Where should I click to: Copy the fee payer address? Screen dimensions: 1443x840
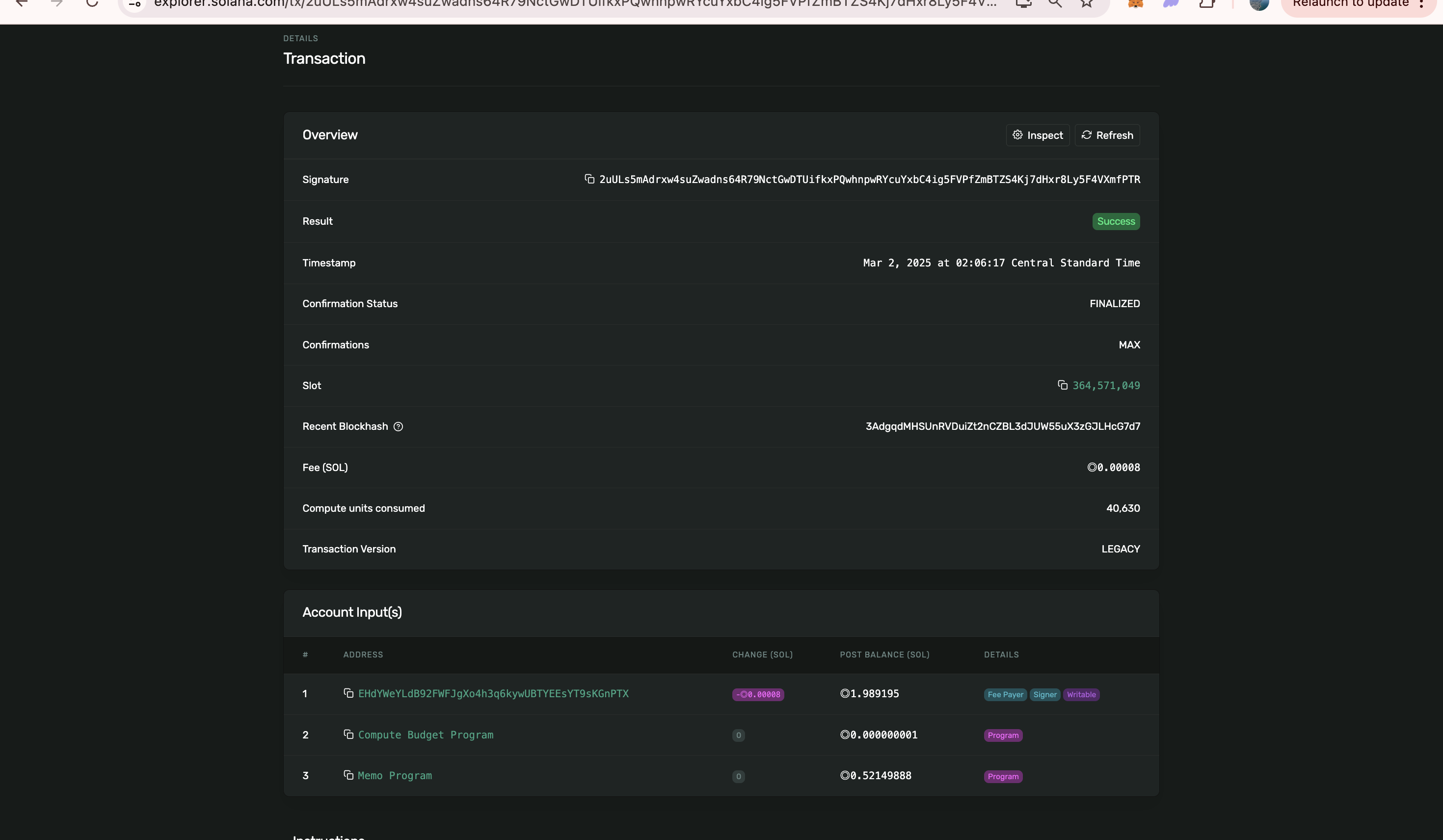pos(348,693)
